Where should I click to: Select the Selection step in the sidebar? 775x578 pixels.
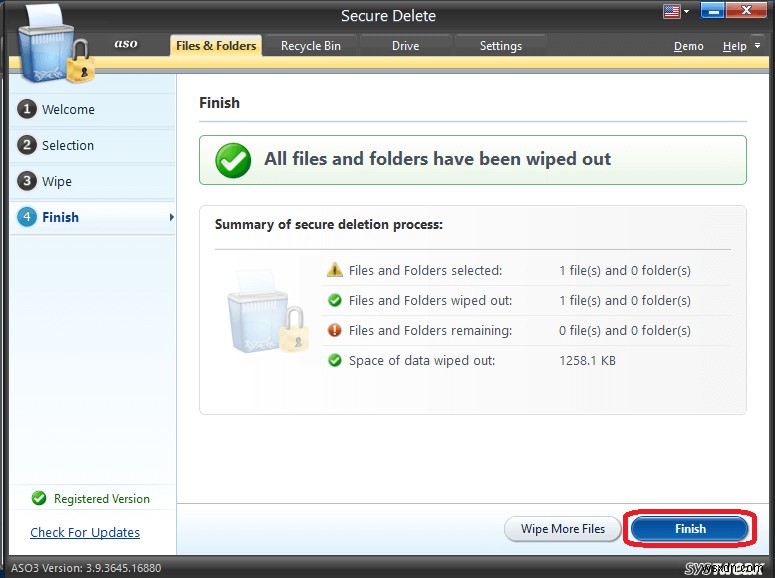coord(67,146)
